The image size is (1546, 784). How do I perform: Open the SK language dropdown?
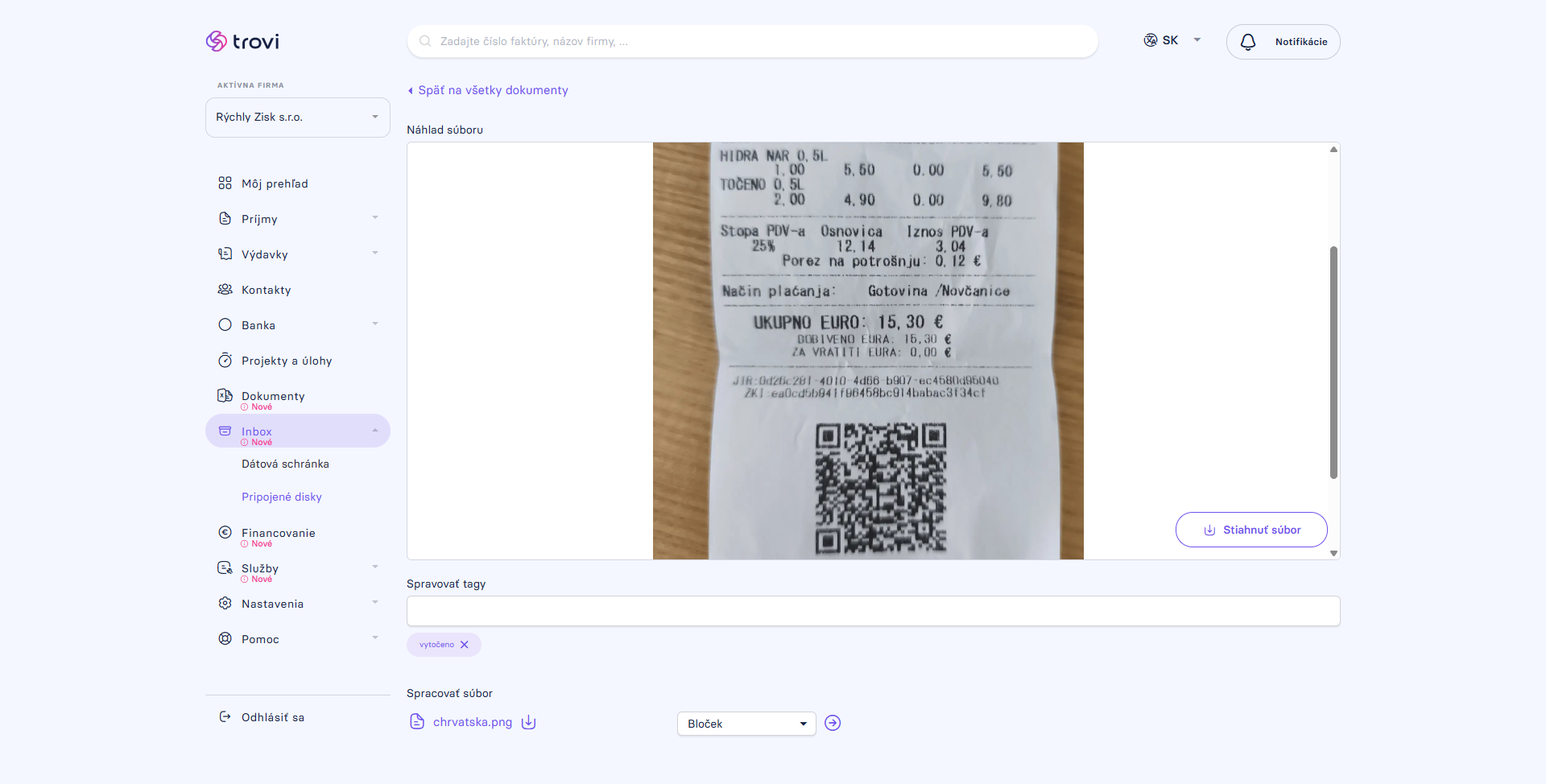(1172, 40)
